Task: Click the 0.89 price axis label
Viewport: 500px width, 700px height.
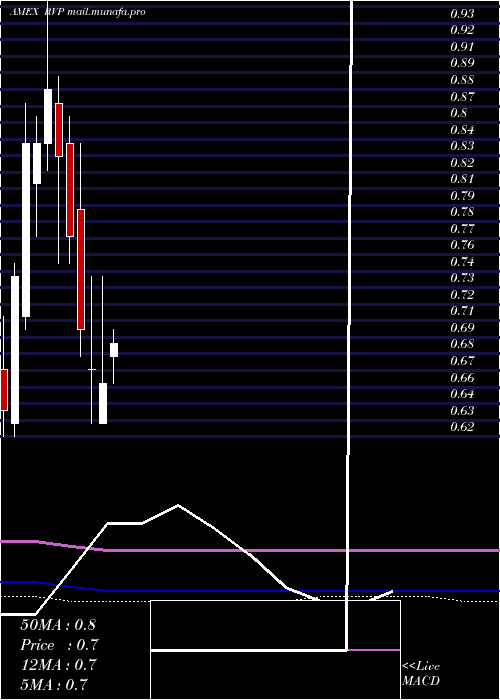Action: [462, 63]
